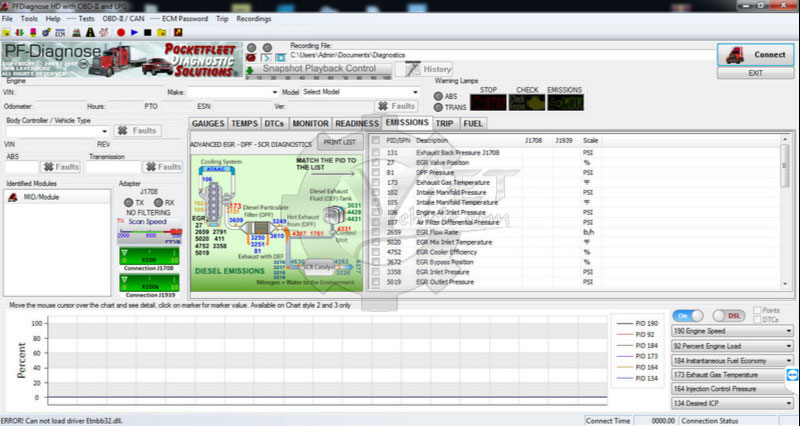
Task: Click the PID list vertical scrollbar
Action: (785, 212)
